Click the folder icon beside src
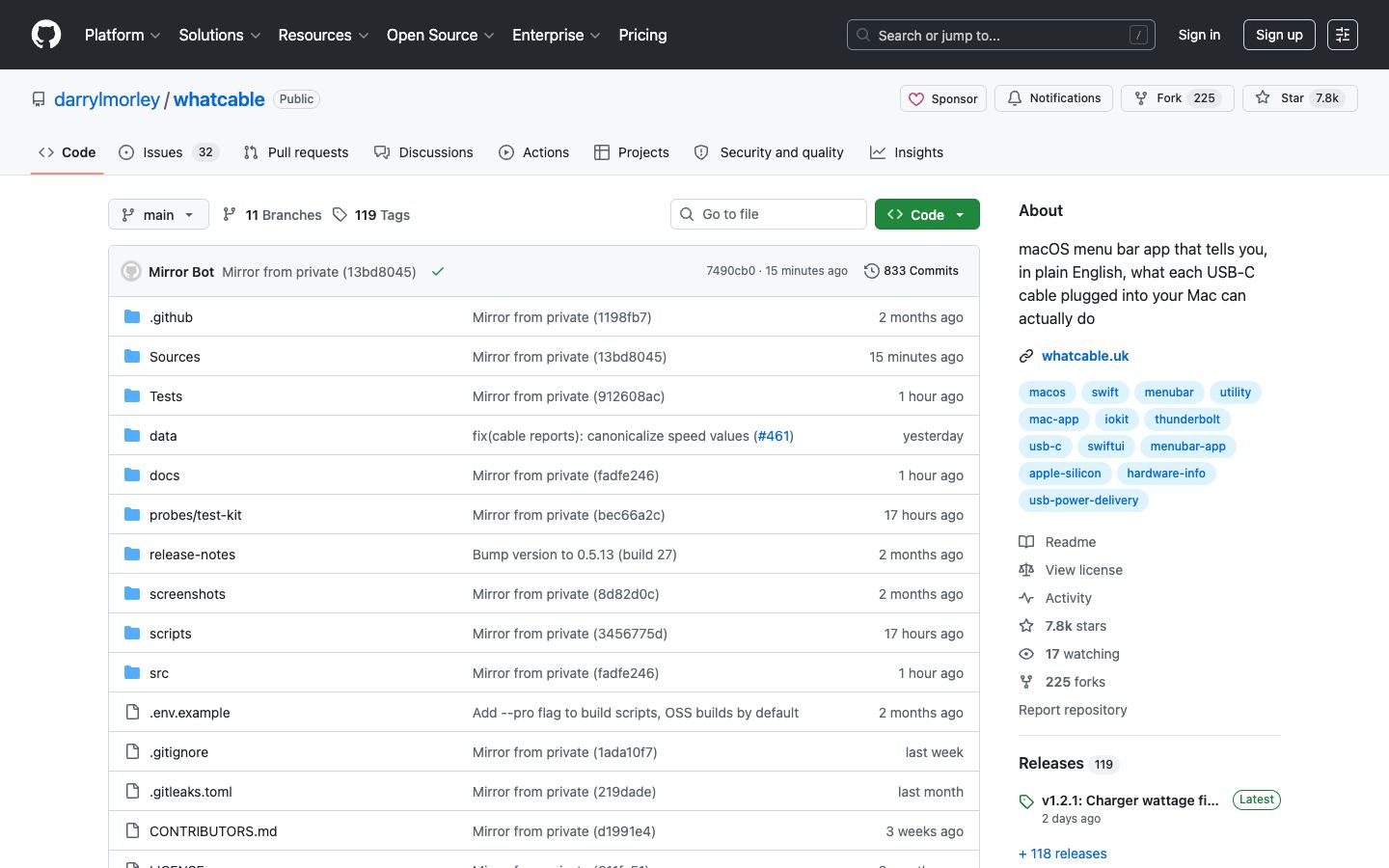Image resolution: width=1389 pixels, height=868 pixels. click(x=132, y=672)
